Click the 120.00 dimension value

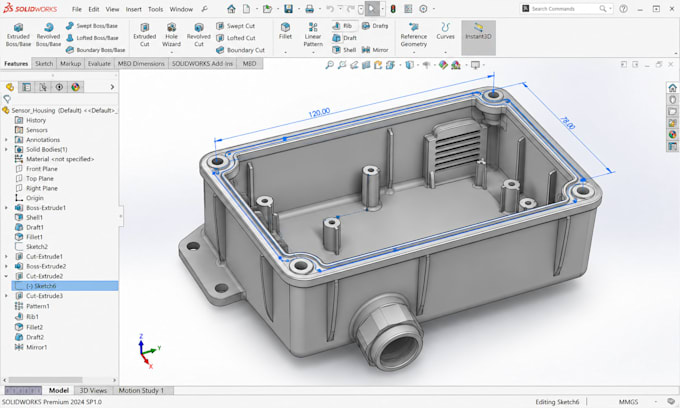pyautogui.click(x=319, y=113)
